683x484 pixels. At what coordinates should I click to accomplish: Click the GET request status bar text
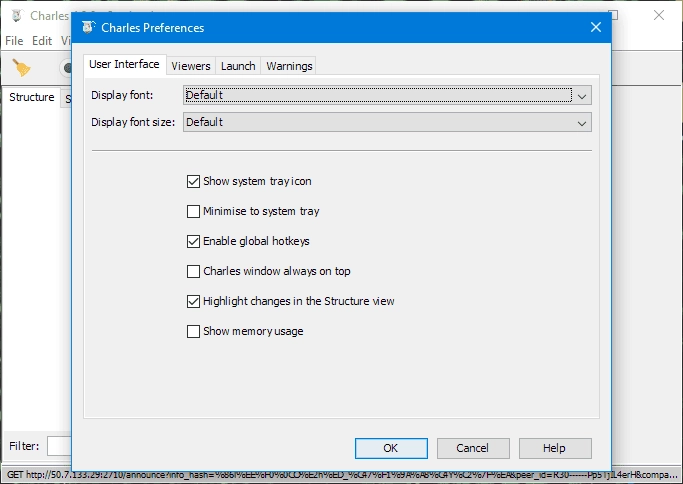(x=342, y=475)
